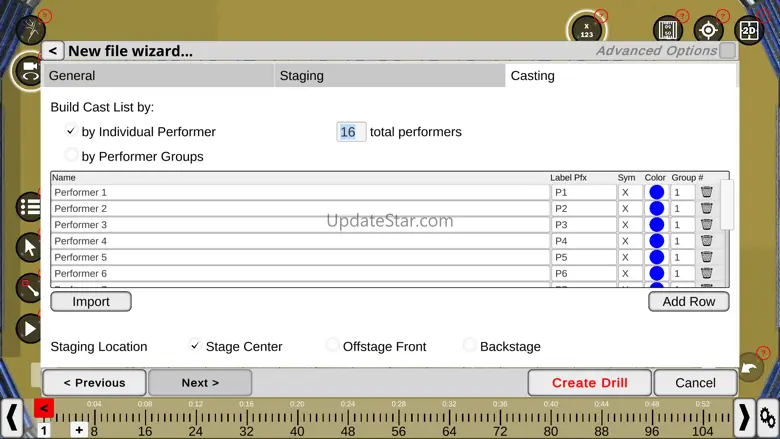This screenshot has width=780, height=439.
Task: Open color swatch for Performer 5
Action: [x=656, y=257]
